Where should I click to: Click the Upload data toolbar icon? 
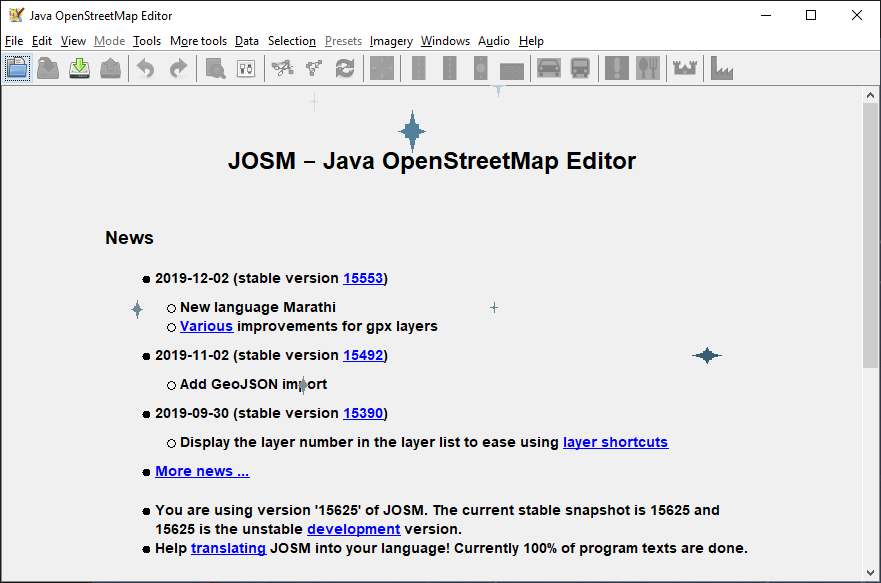(x=111, y=69)
